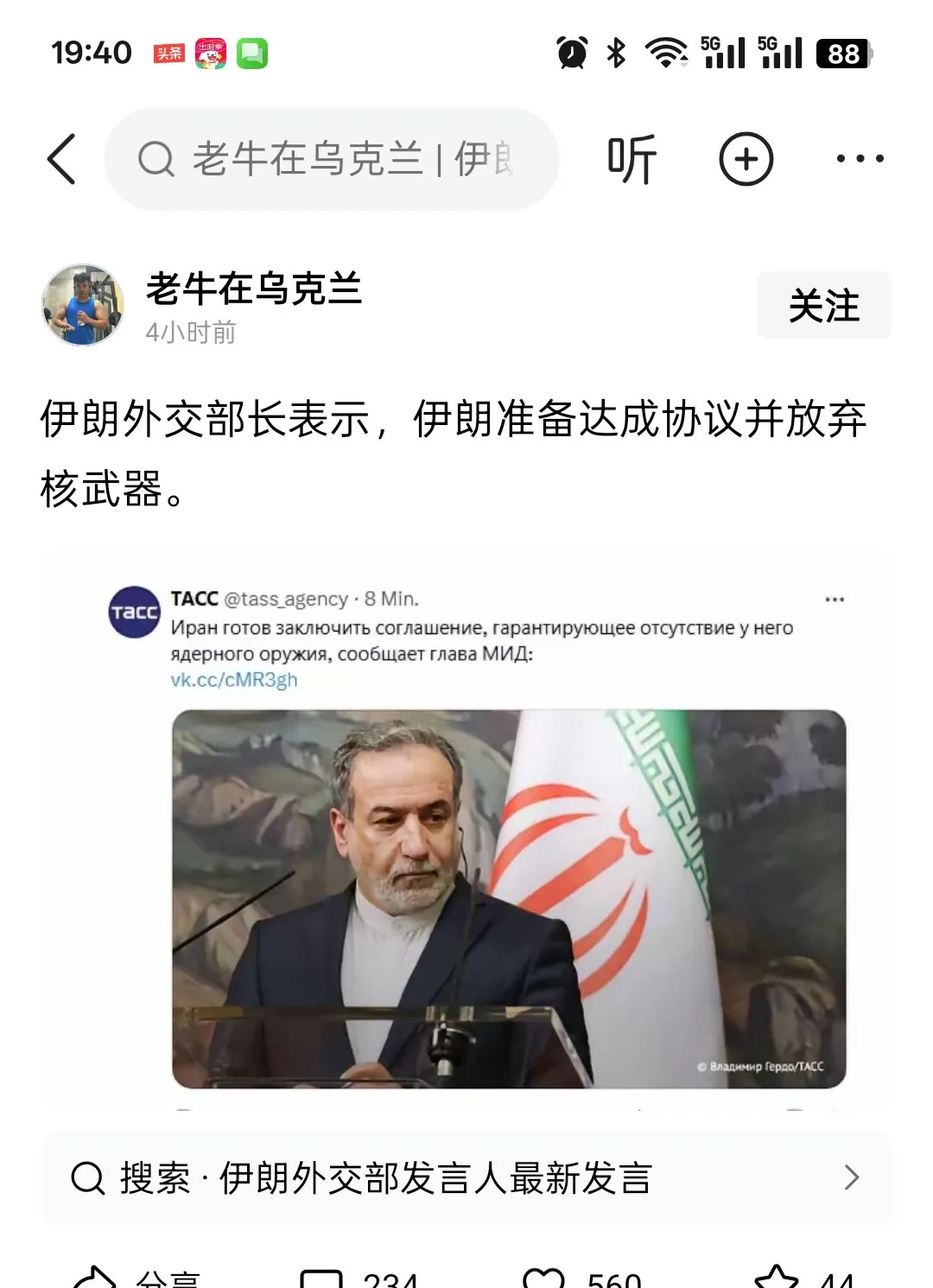Viewport: 933px width, 1288px height.
Task: Tap the share arrow icon
Action: 95,1278
